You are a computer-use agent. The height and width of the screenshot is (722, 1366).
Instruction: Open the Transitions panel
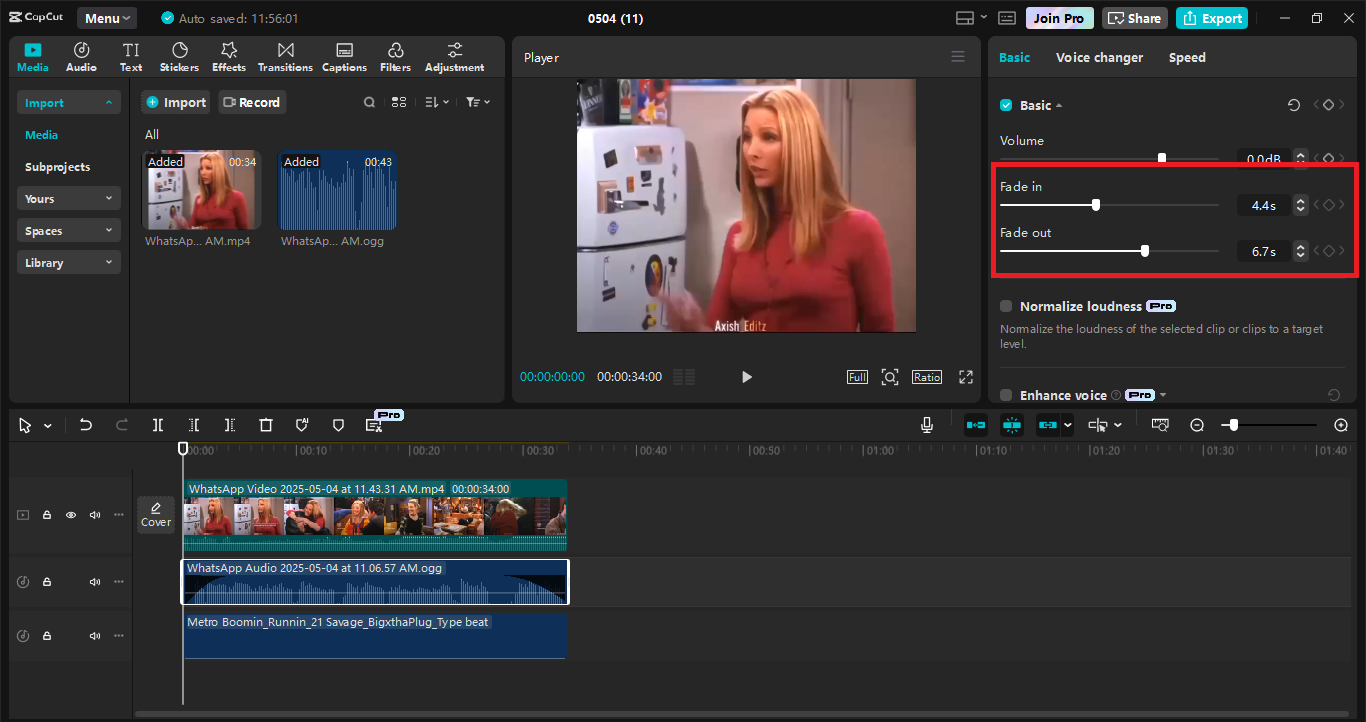point(285,57)
